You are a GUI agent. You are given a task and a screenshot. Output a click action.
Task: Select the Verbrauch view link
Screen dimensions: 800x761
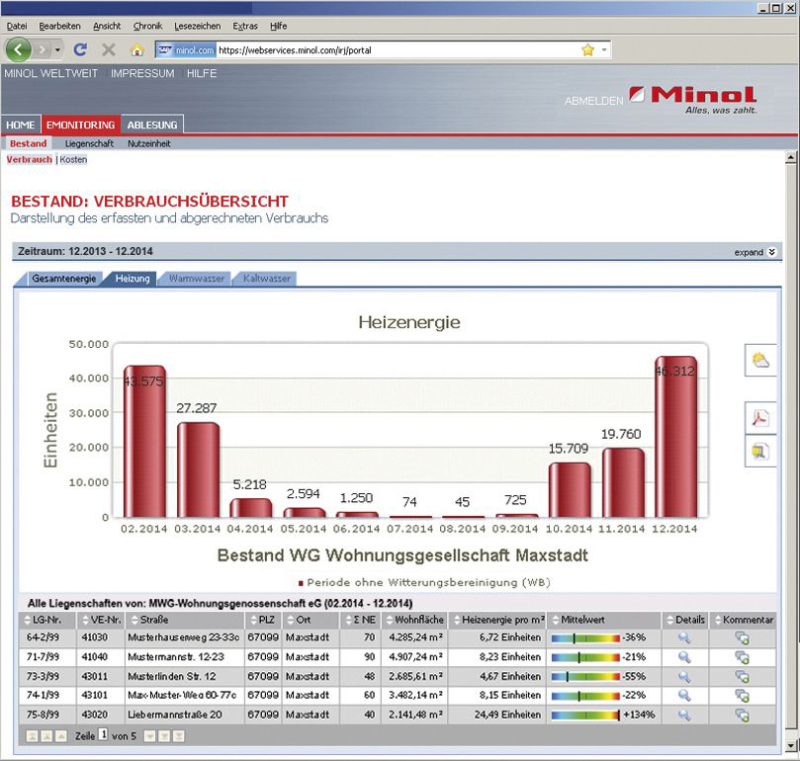coord(29,160)
